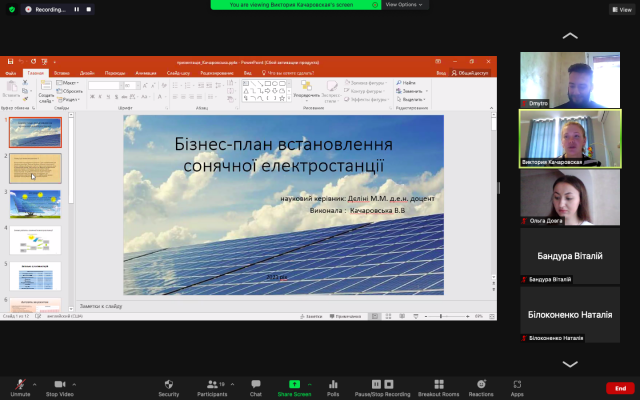Open the Анимация ribbon tab
The width and height of the screenshot is (640, 400).
coord(146,73)
